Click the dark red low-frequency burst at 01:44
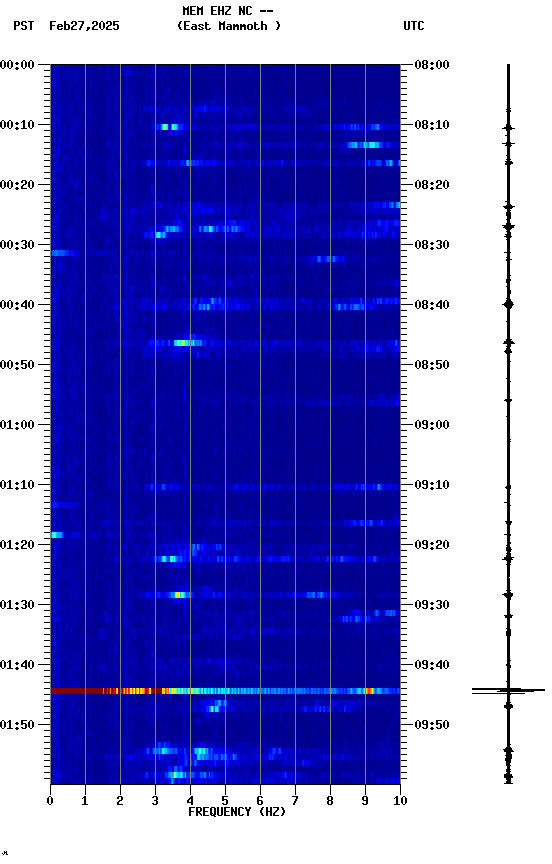The width and height of the screenshot is (552, 864). tap(76, 690)
